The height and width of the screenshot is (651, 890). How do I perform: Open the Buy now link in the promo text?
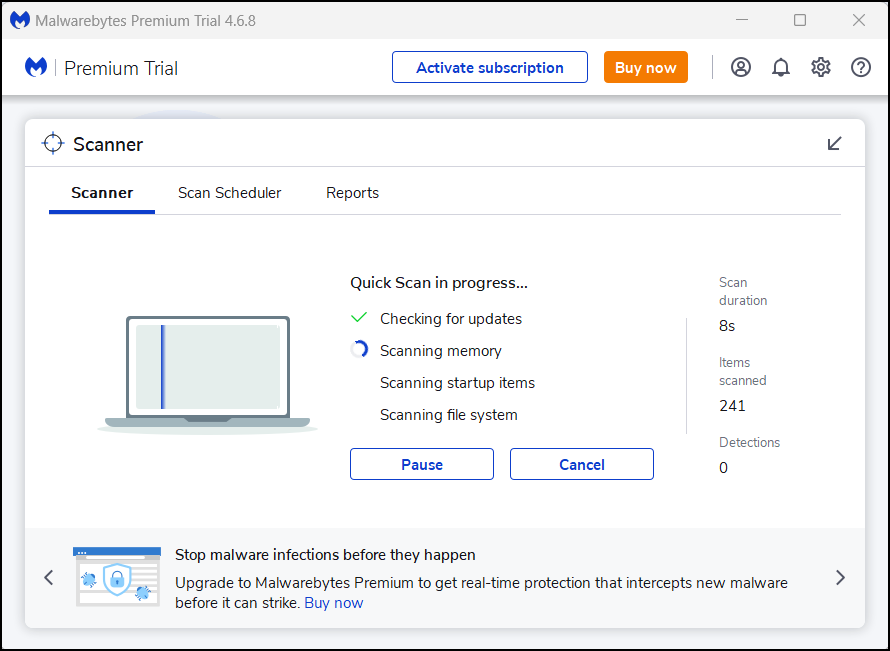[333, 602]
